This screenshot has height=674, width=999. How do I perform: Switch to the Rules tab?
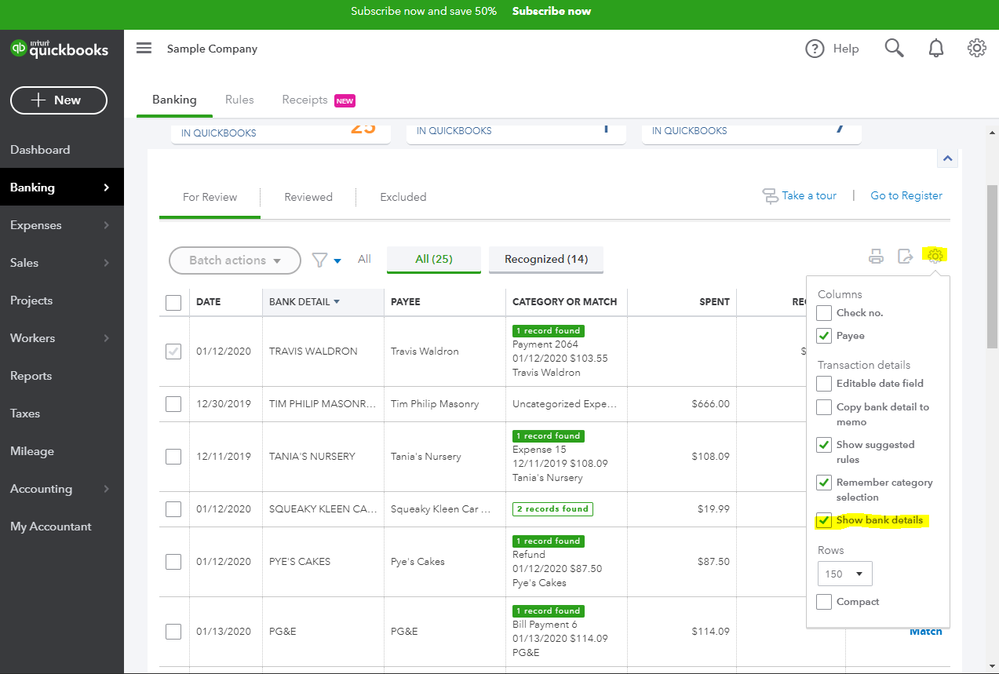click(240, 99)
